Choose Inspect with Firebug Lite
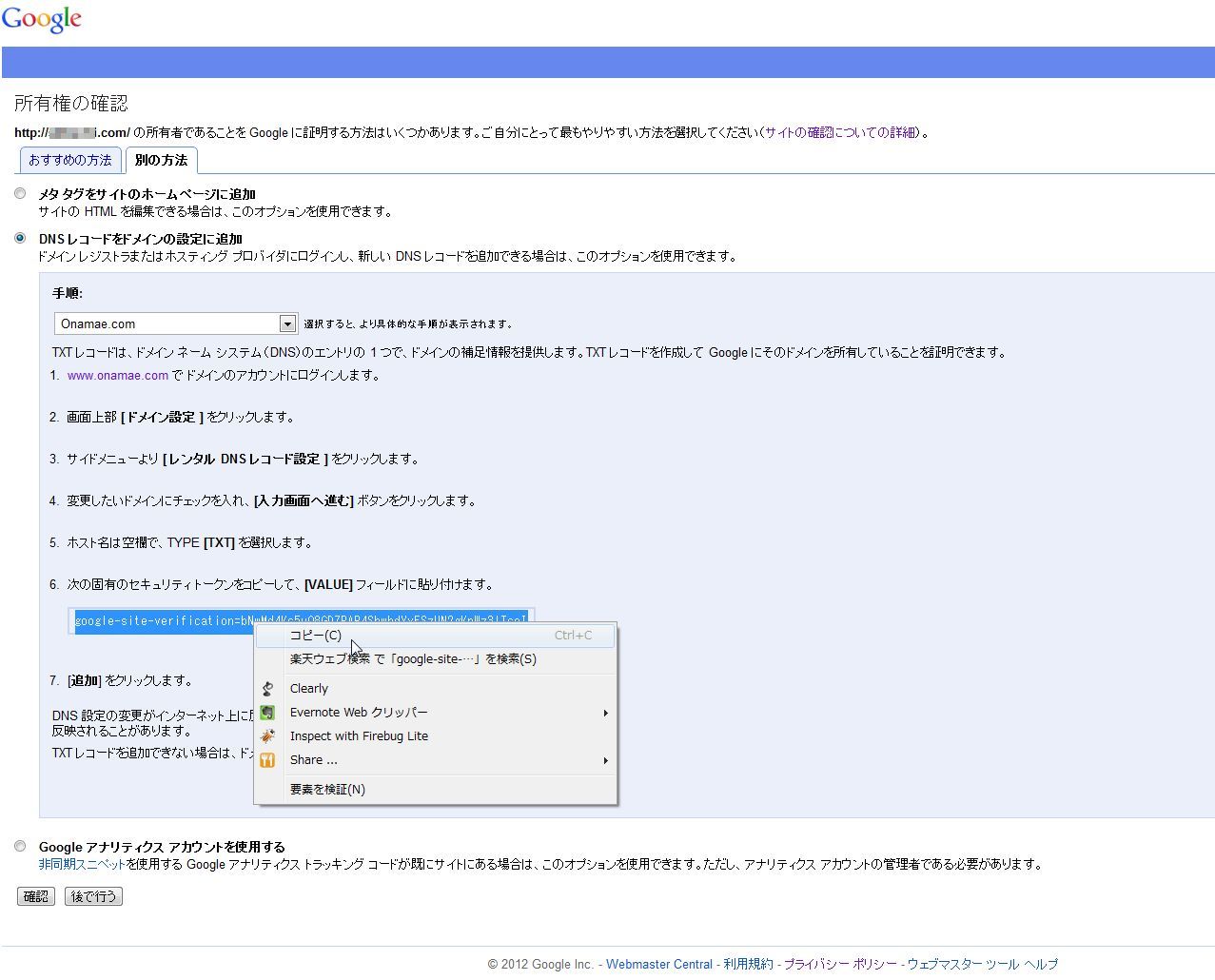 [436, 736]
